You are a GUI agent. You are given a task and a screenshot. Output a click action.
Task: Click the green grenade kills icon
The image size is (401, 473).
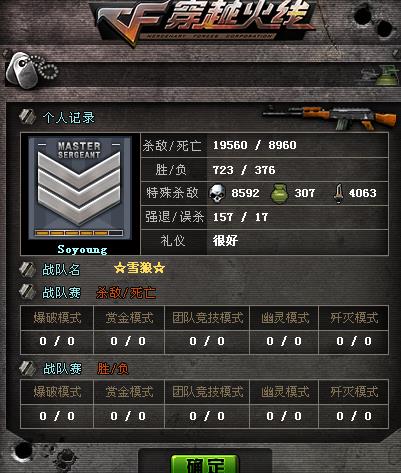tap(279, 193)
